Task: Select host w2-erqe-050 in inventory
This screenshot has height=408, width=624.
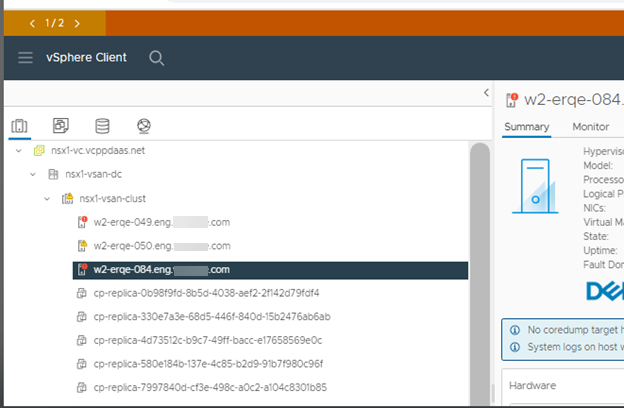Action: 162,246
